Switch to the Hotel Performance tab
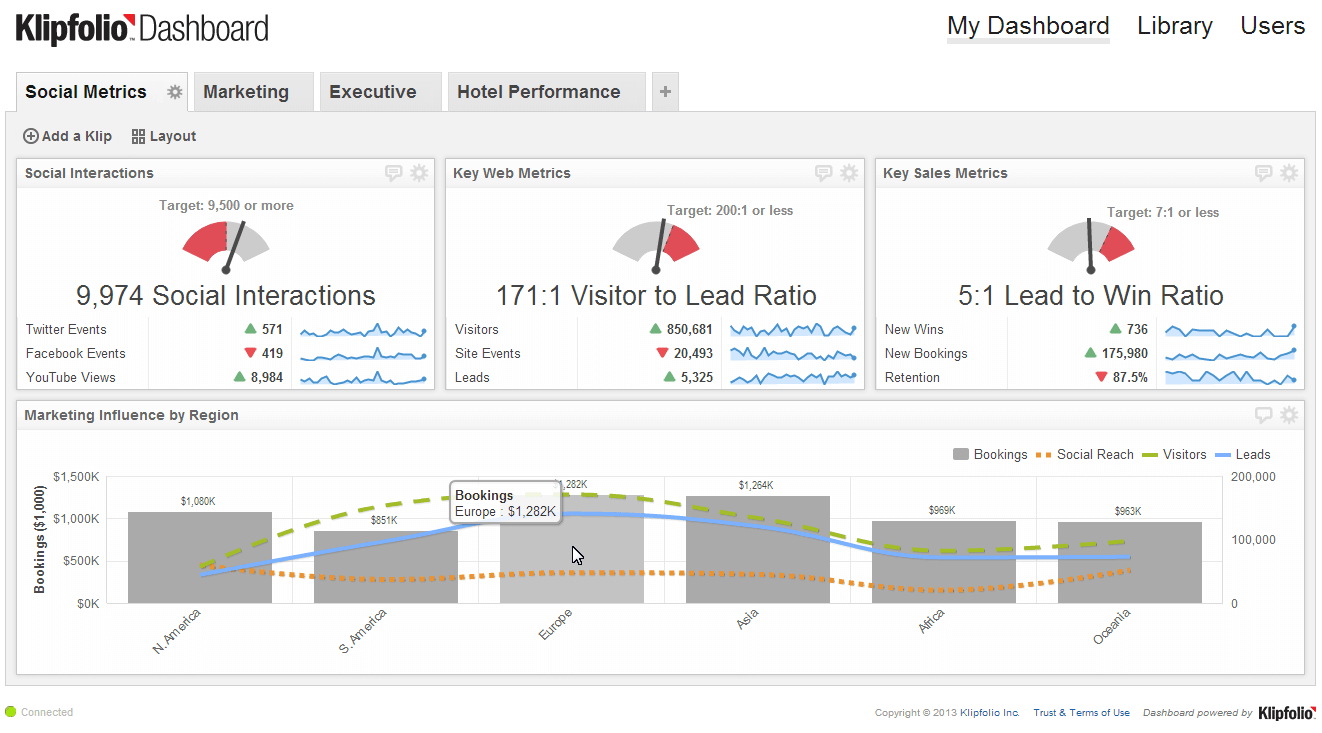 point(538,91)
